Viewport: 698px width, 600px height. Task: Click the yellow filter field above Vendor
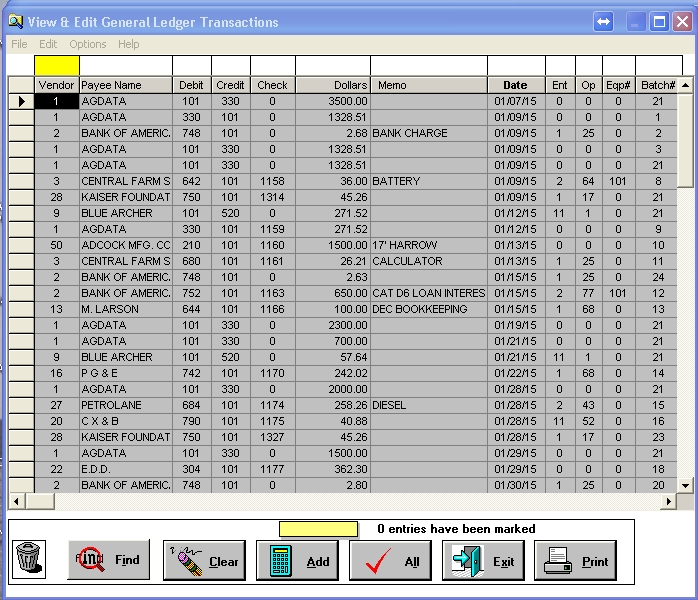tap(57, 65)
